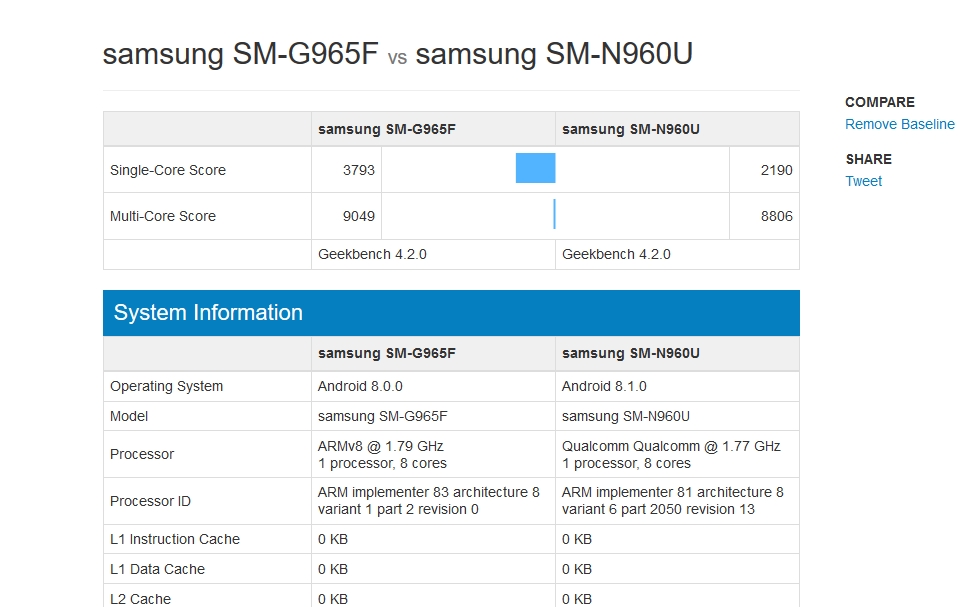Click SM-N960U's 0 KB L2 Cache value
Screen dimensions: 973x607
point(576,599)
